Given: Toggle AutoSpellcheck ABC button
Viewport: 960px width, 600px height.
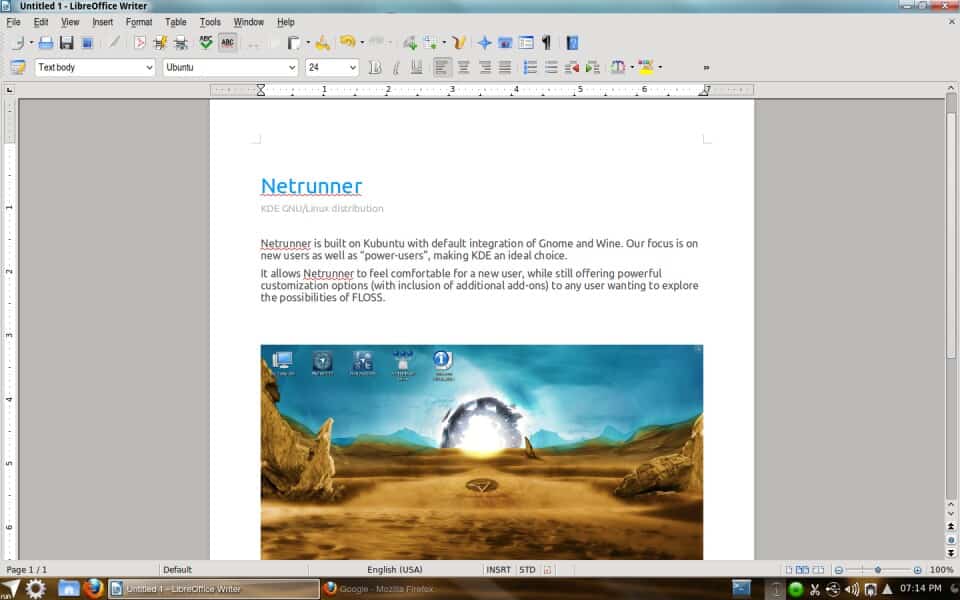Looking at the screenshot, I should click(x=227, y=43).
